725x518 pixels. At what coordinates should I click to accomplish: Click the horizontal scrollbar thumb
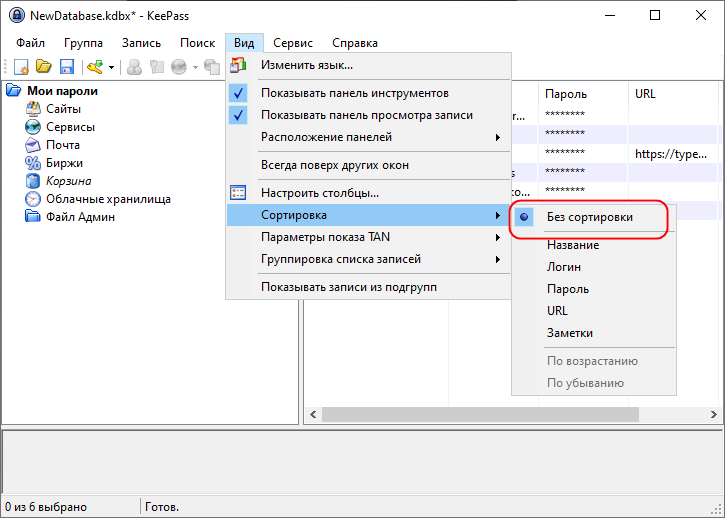point(480,414)
